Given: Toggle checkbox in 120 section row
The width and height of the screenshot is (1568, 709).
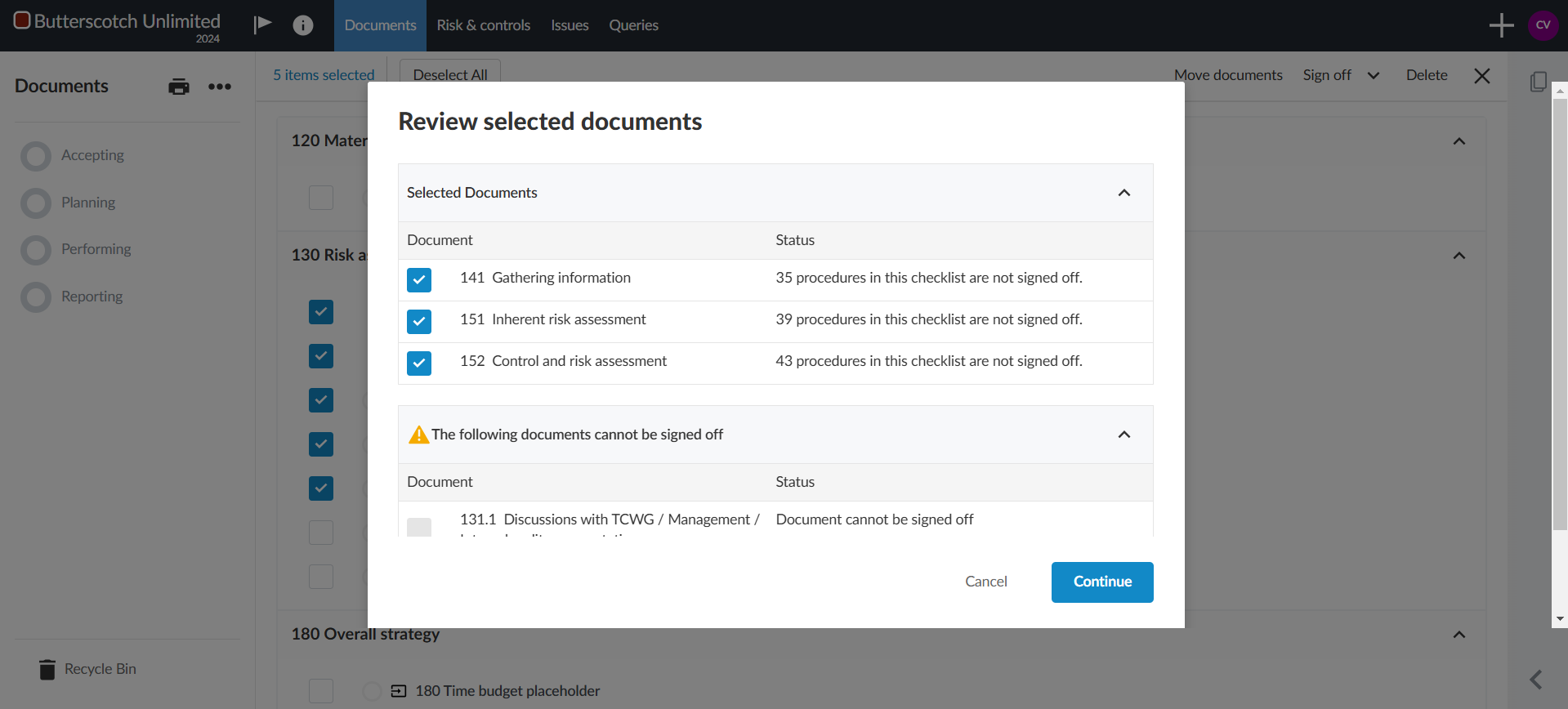Looking at the screenshot, I should [x=321, y=198].
